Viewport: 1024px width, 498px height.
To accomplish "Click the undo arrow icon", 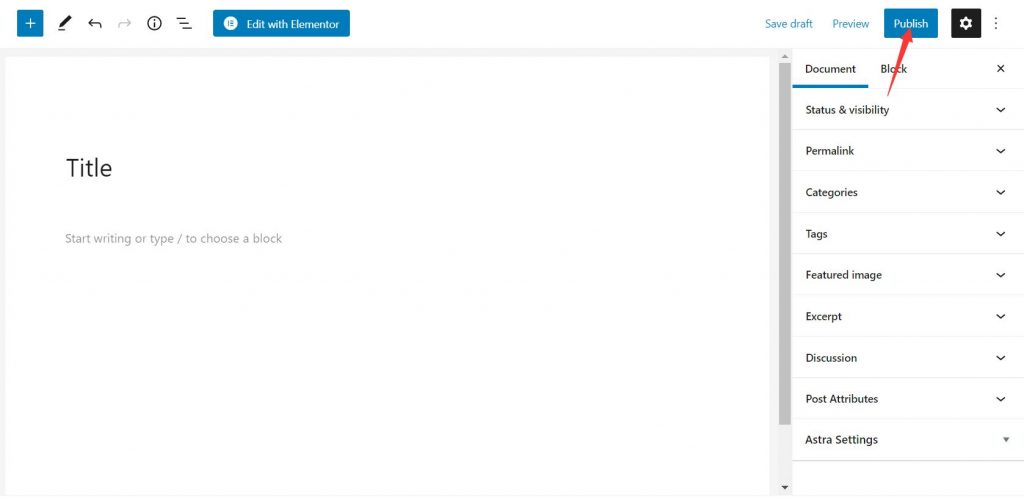I will [95, 23].
